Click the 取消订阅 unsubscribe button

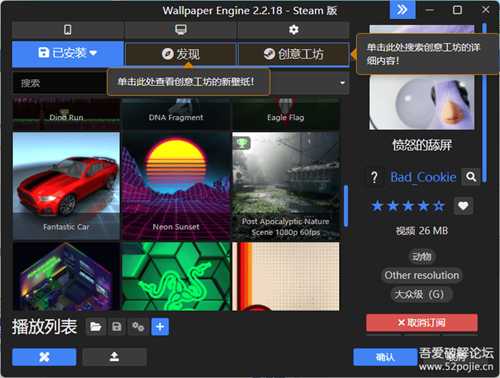[422, 322]
